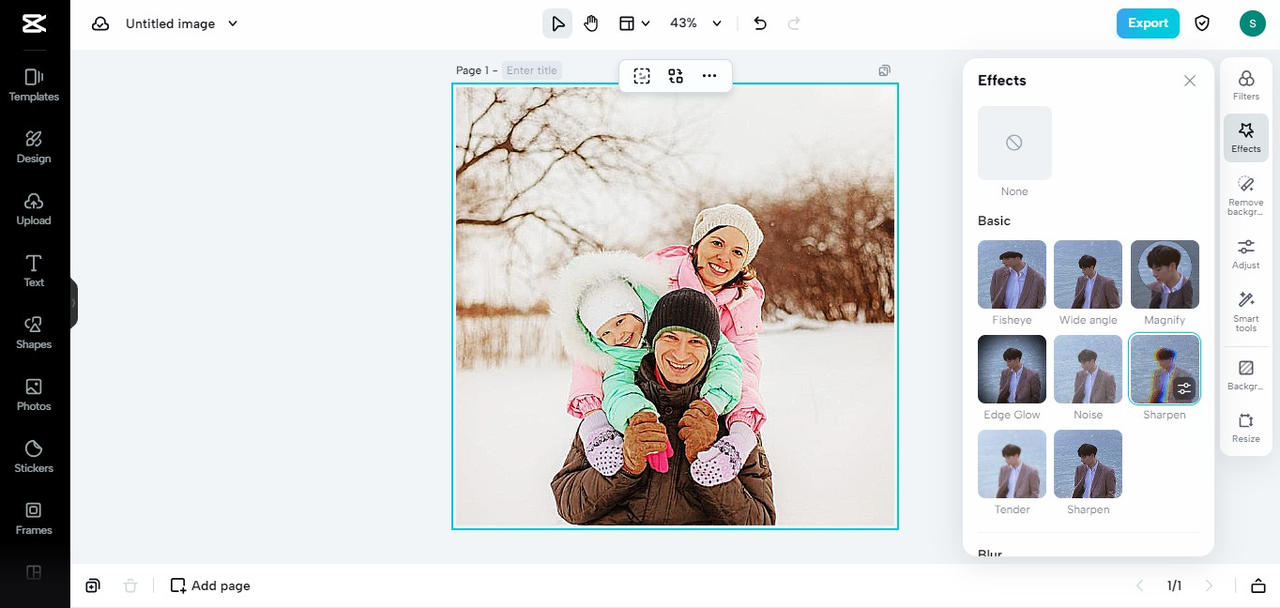Expand the Untitled image title dropdown

(233, 23)
